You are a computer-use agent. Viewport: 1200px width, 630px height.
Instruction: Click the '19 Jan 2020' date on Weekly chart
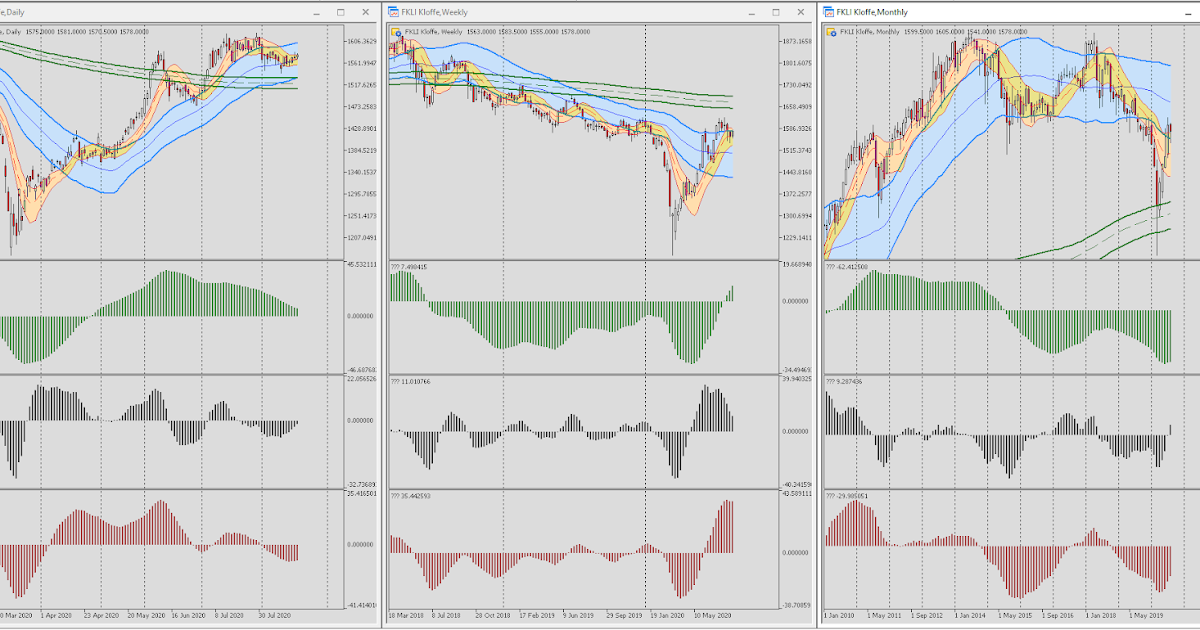(x=667, y=618)
